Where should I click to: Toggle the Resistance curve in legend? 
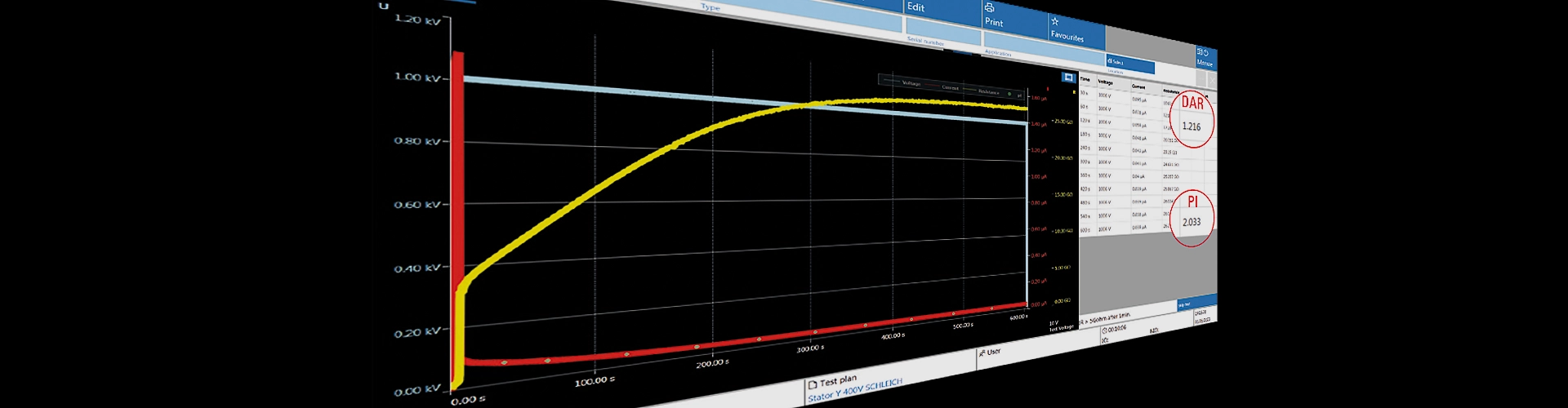[x=988, y=92]
